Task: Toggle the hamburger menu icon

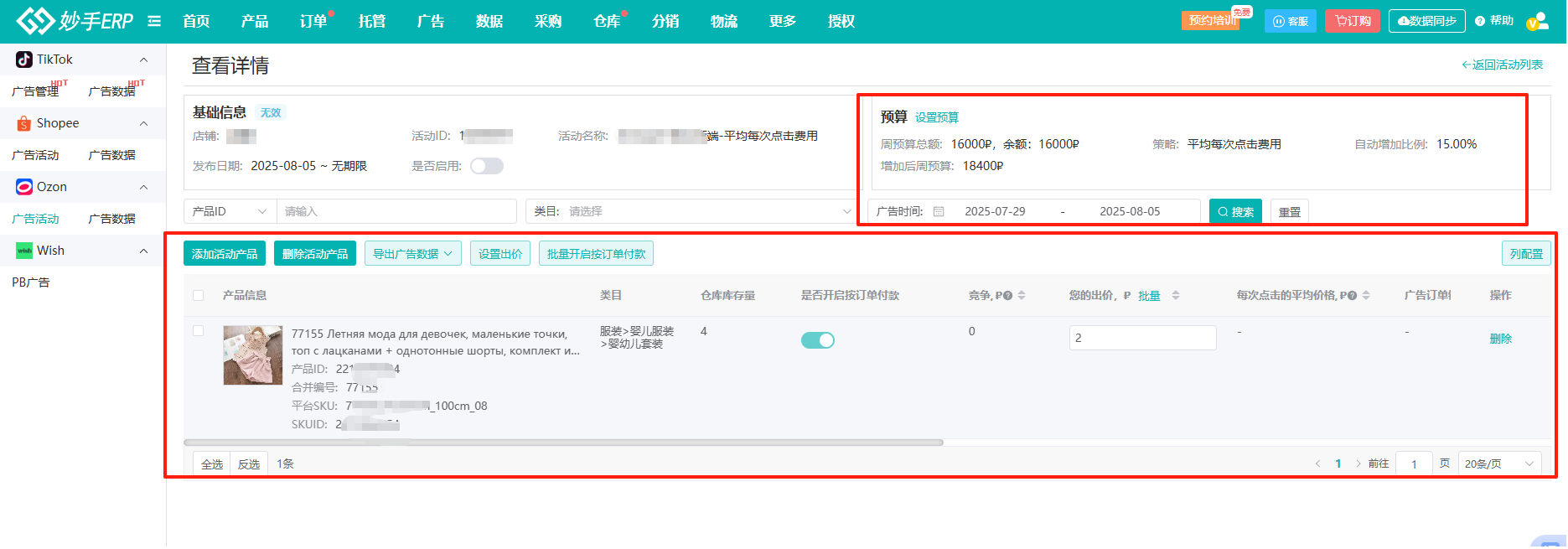Action: (154, 21)
